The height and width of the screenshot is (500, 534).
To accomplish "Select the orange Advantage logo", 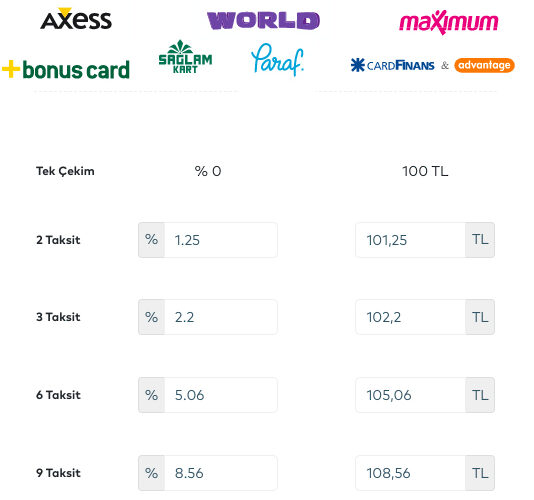I will 484,65.
